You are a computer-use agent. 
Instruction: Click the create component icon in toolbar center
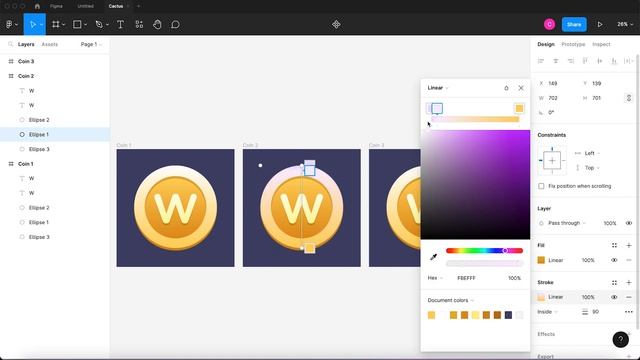tap(336, 24)
